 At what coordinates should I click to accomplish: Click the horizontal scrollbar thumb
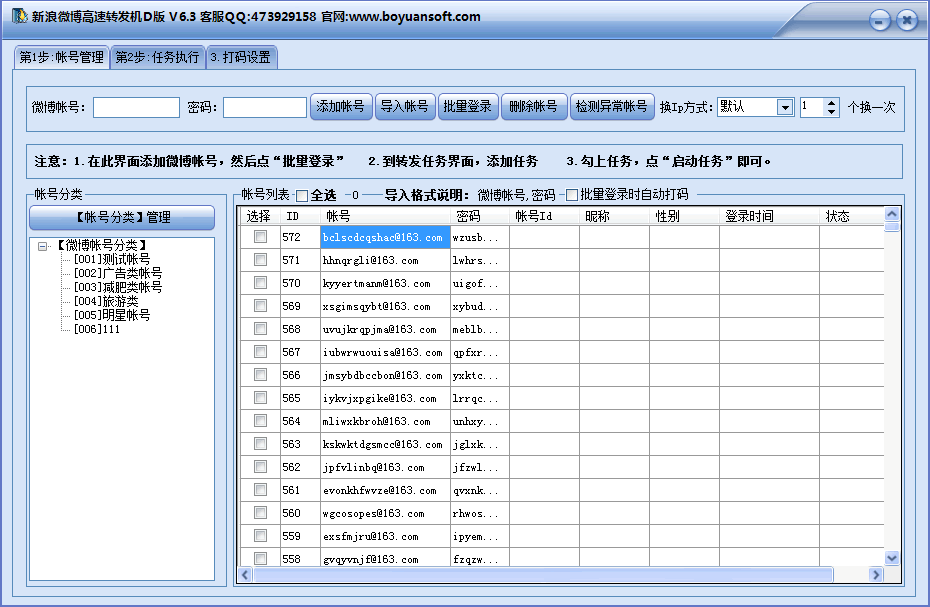(543, 574)
